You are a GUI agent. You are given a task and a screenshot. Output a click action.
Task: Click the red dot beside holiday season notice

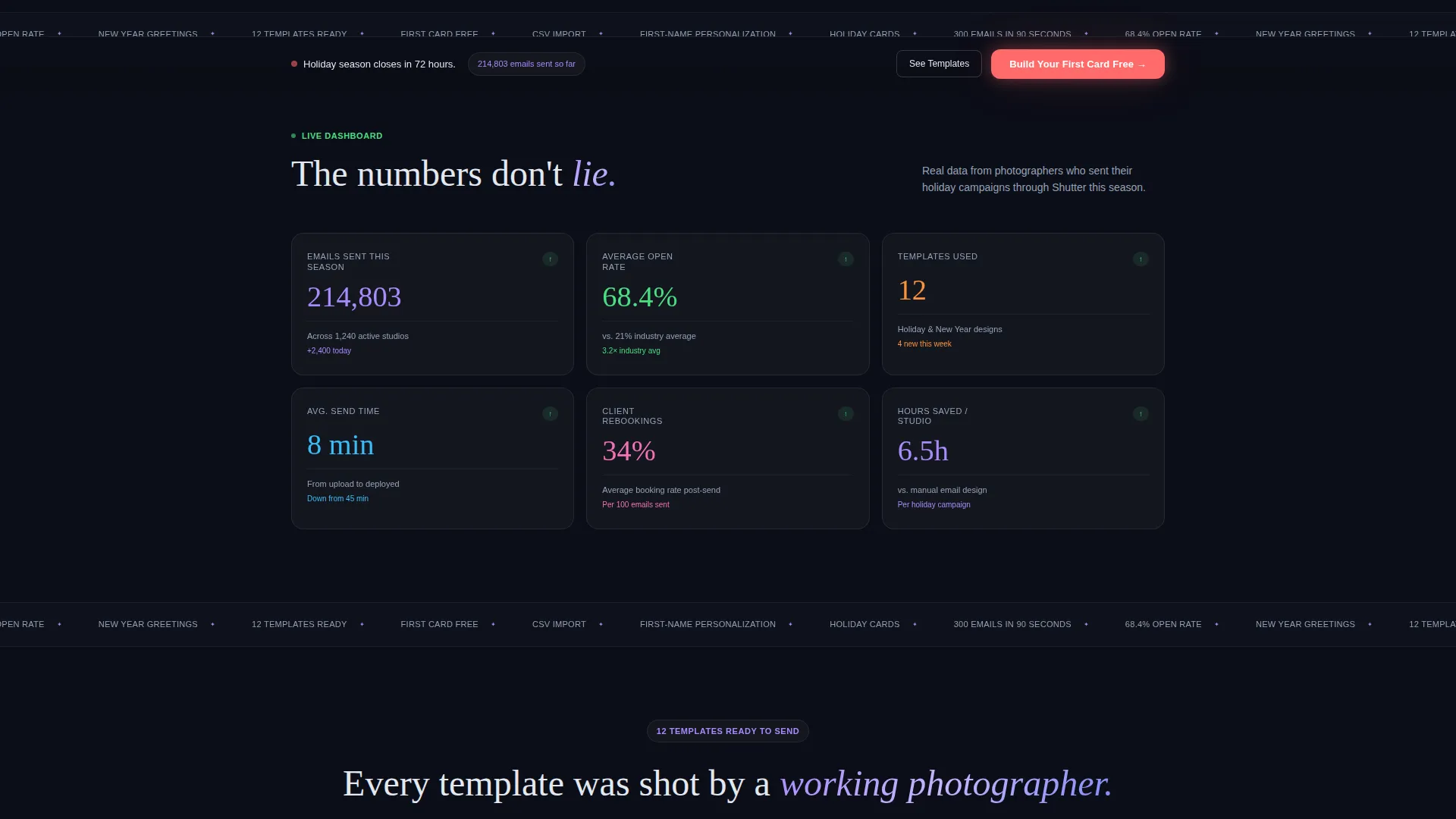[x=294, y=64]
